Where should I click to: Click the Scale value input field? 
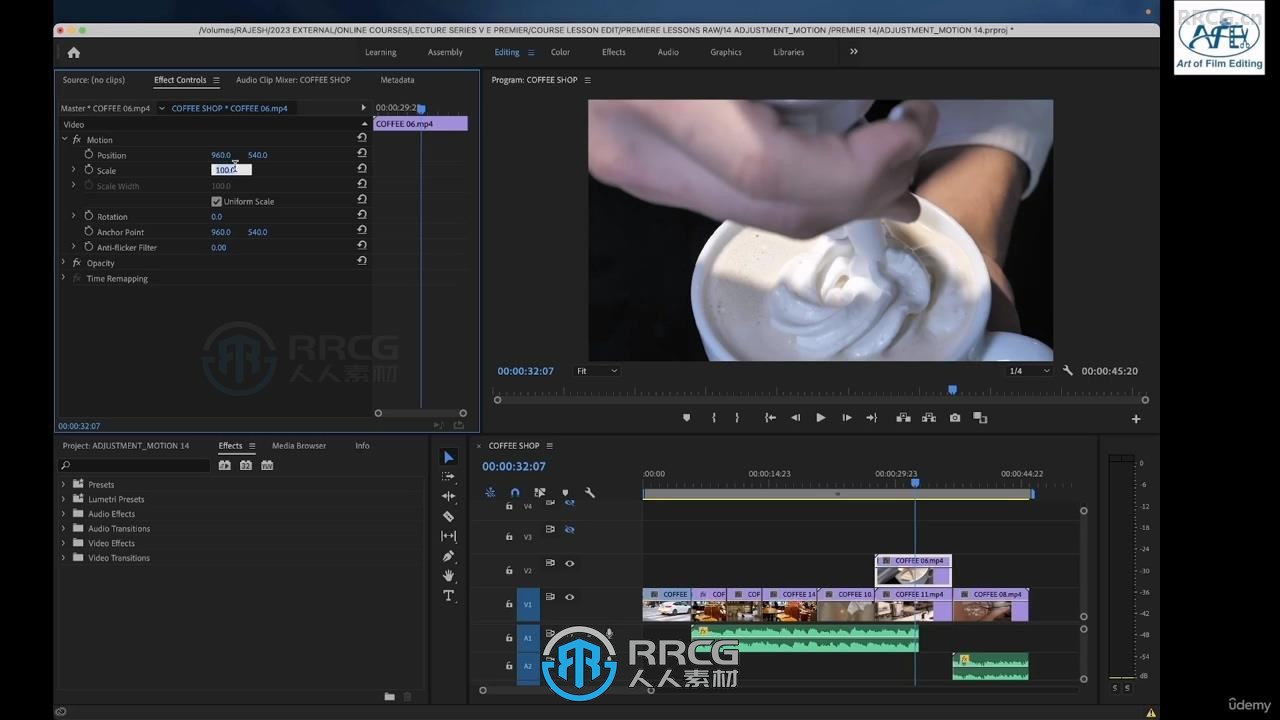click(231, 170)
